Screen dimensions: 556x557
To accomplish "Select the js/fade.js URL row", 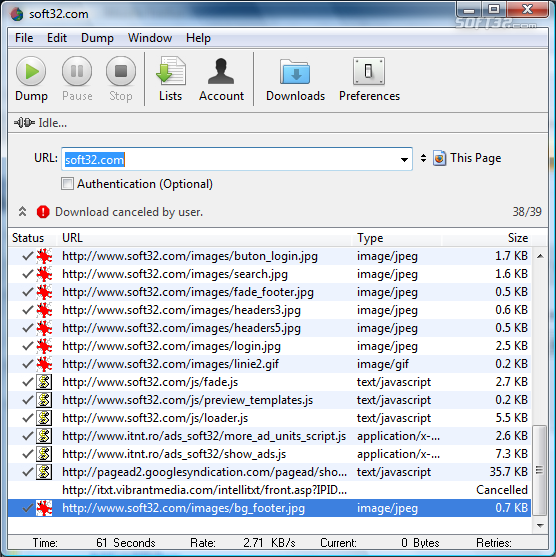I will click(270, 382).
